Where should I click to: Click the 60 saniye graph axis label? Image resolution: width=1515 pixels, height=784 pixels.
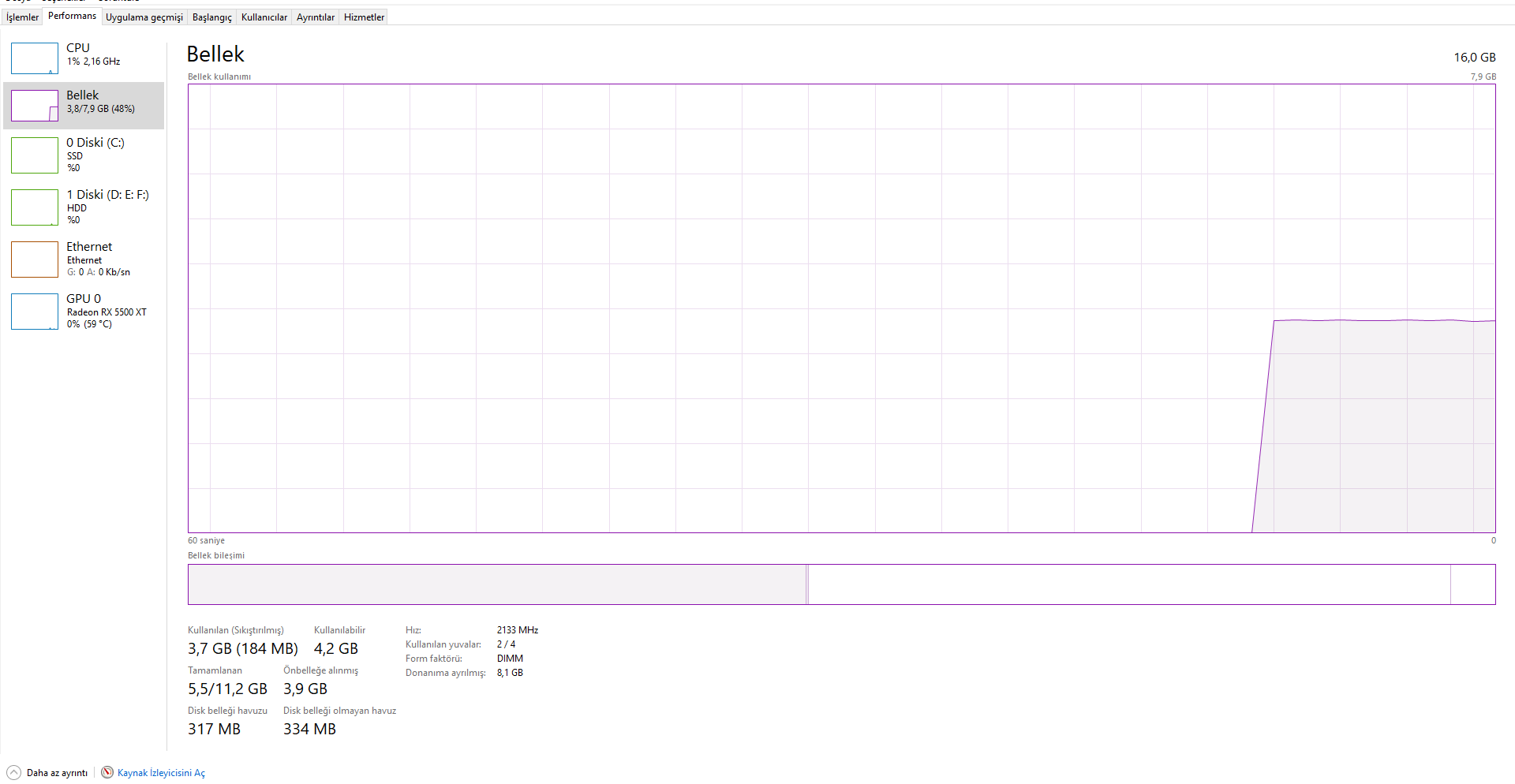point(206,541)
